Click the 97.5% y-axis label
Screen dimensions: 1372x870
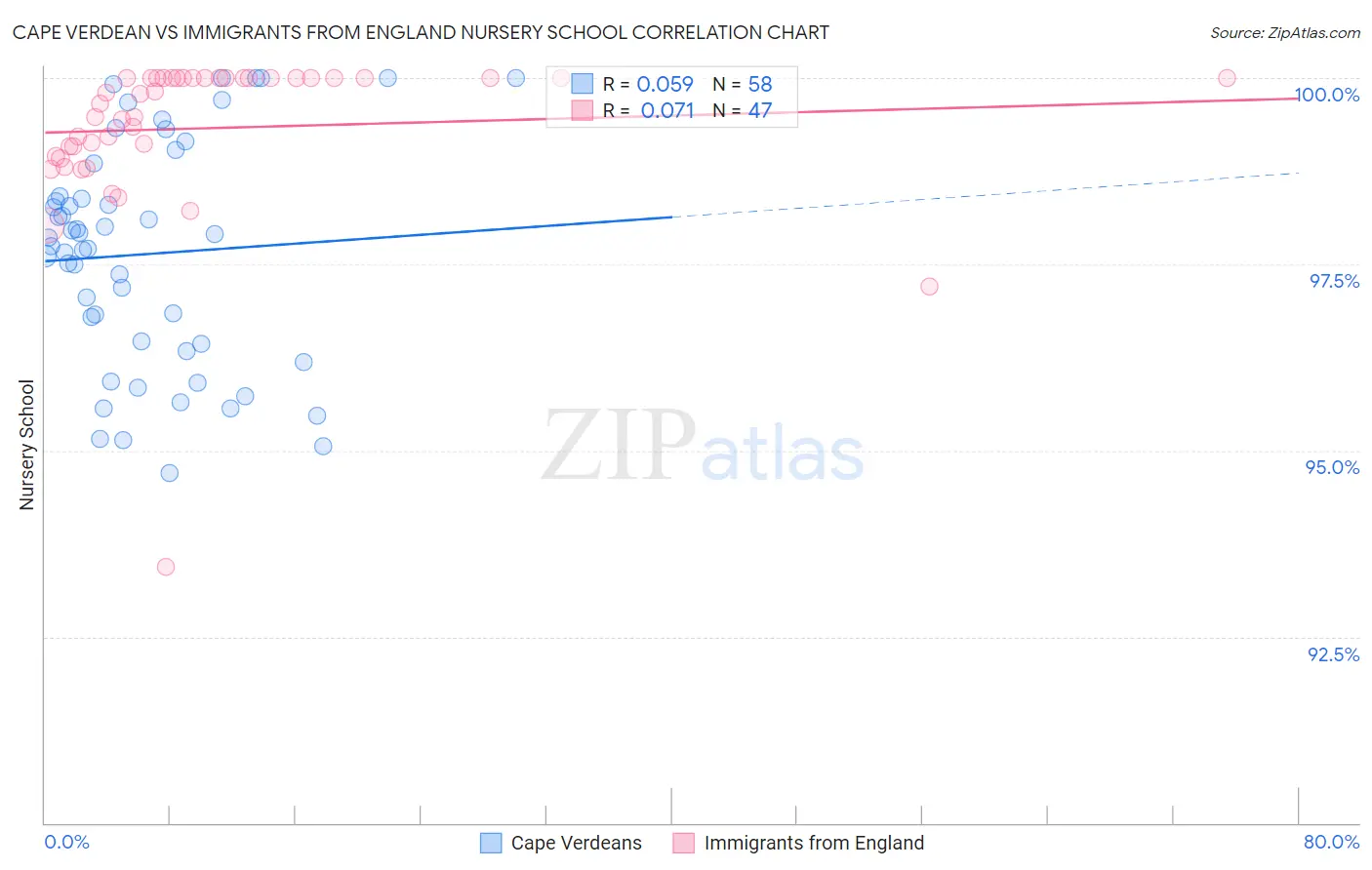coord(1334,281)
